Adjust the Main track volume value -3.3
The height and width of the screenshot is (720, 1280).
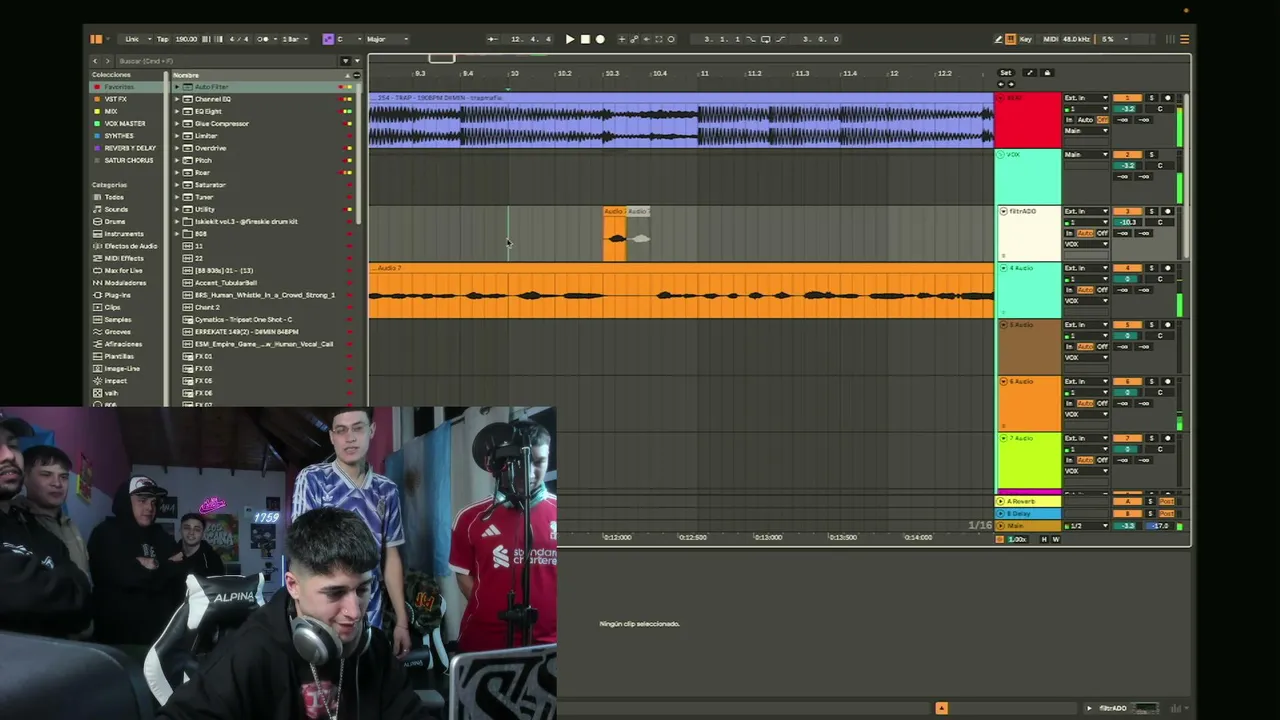tap(1127, 526)
